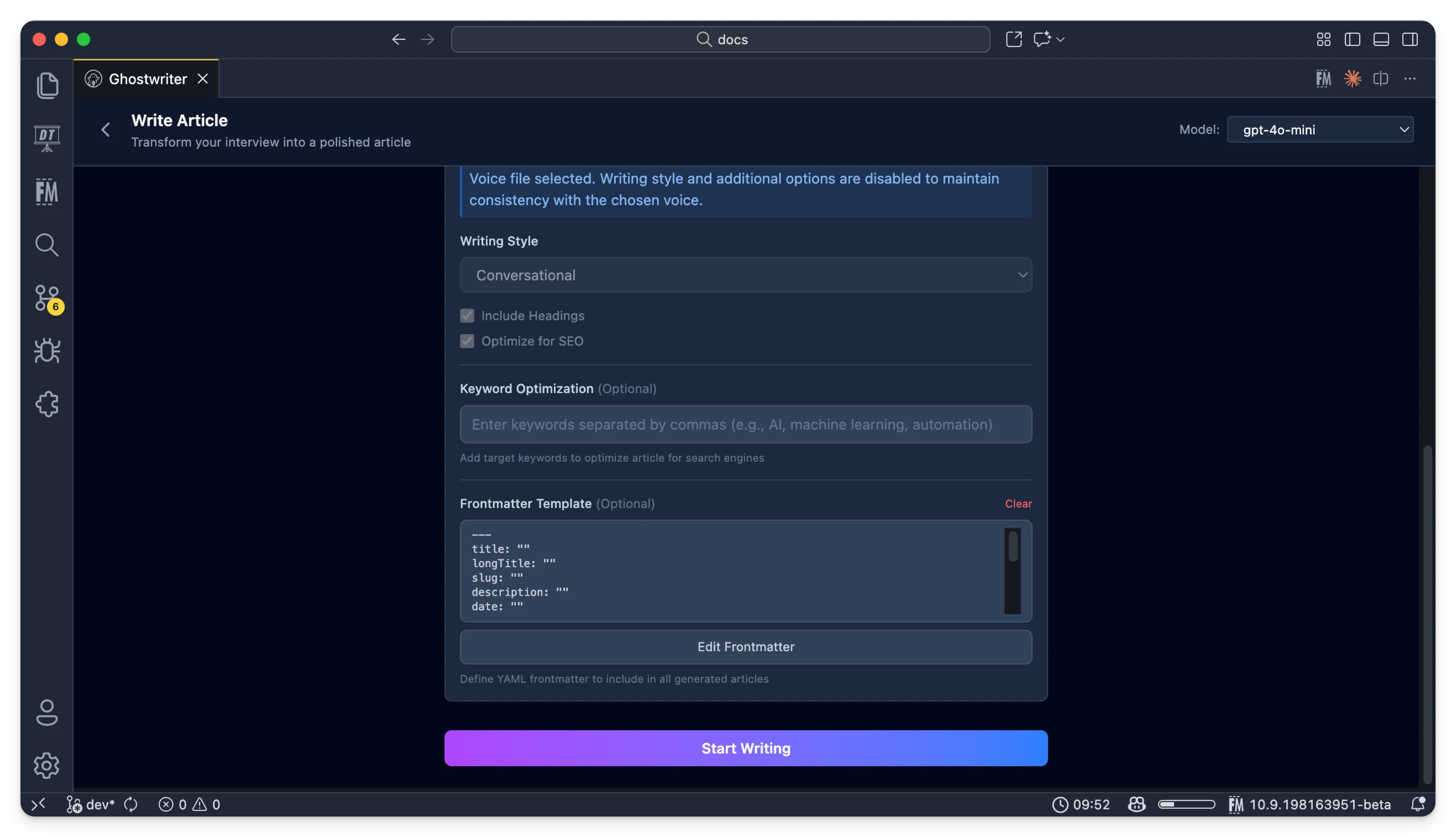Toggle the Include Headings checkbox

[x=467, y=316]
